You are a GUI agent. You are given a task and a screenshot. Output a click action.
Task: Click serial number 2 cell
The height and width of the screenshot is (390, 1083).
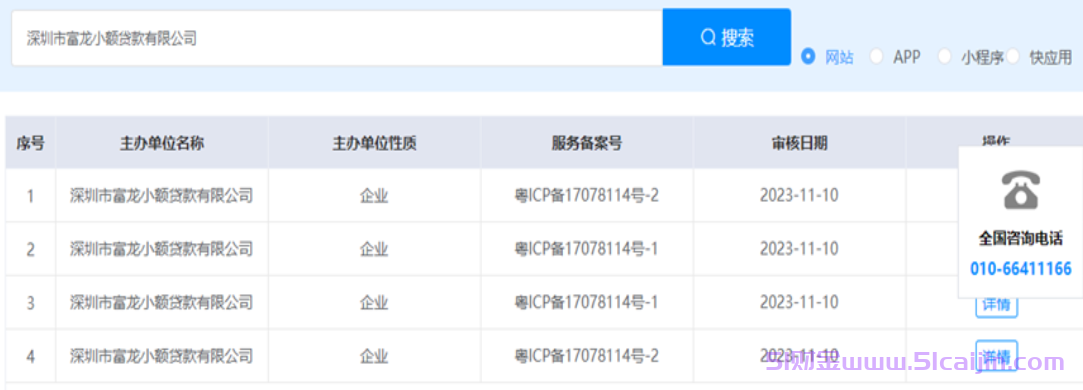30,249
